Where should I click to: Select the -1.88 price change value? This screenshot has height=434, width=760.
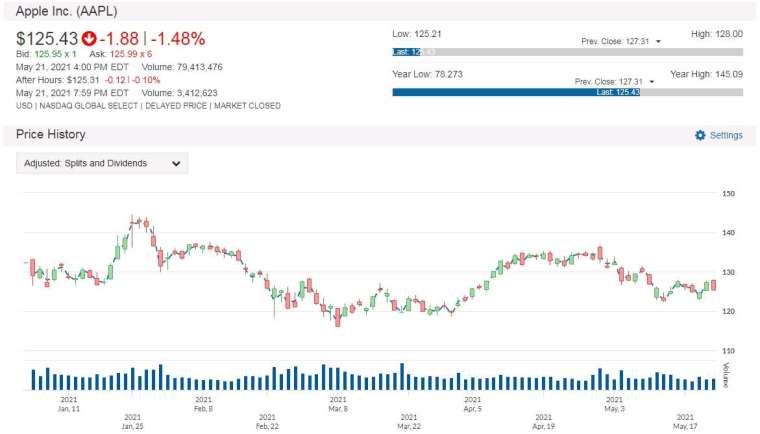(x=119, y=39)
